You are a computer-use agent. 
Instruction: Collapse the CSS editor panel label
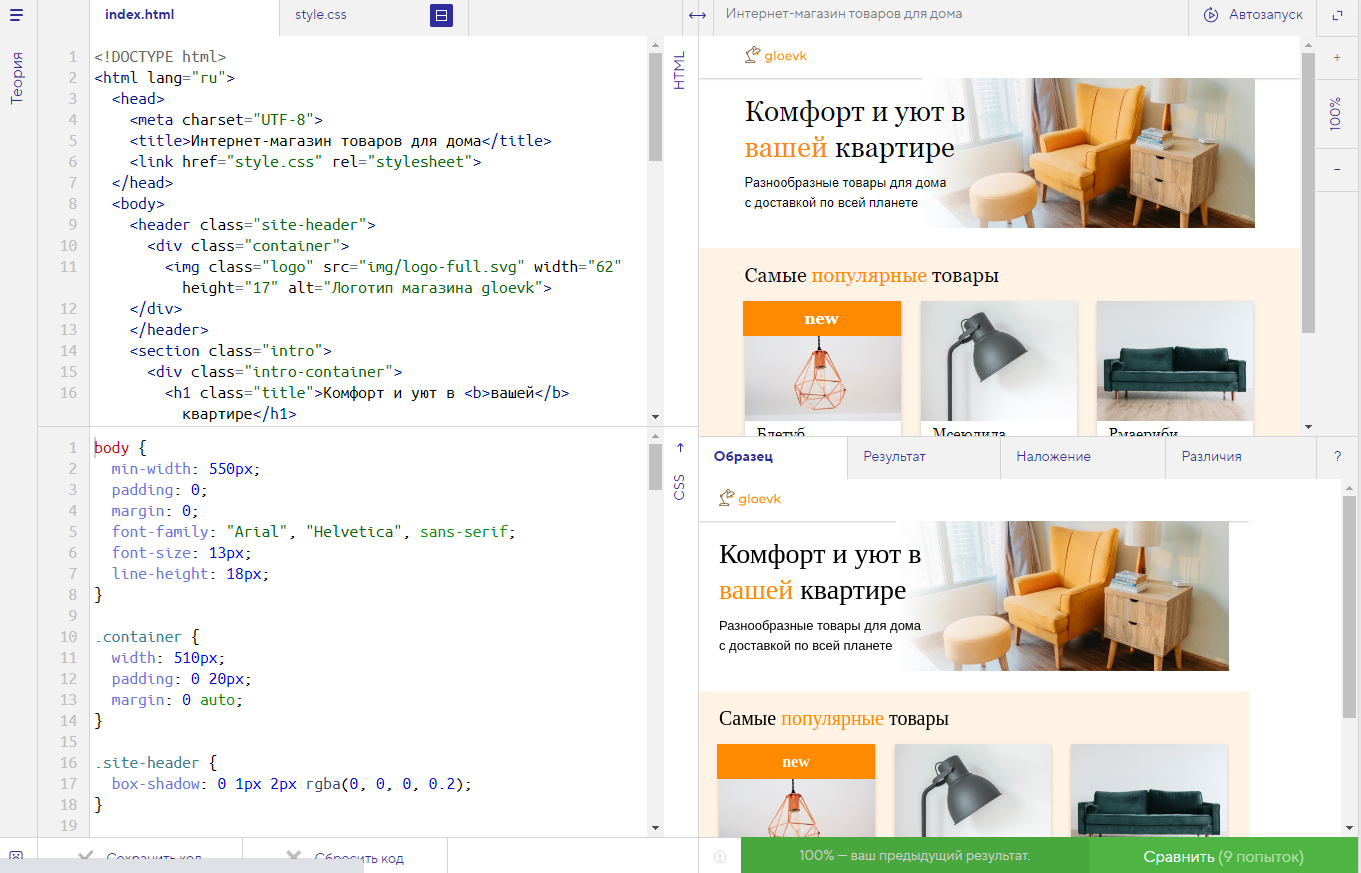click(x=680, y=487)
